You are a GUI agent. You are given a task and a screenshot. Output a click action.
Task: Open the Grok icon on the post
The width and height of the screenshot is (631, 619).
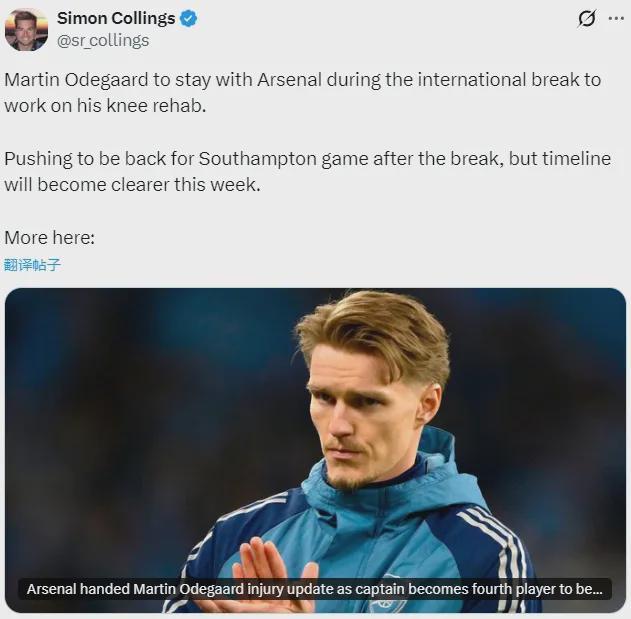[x=587, y=18]
